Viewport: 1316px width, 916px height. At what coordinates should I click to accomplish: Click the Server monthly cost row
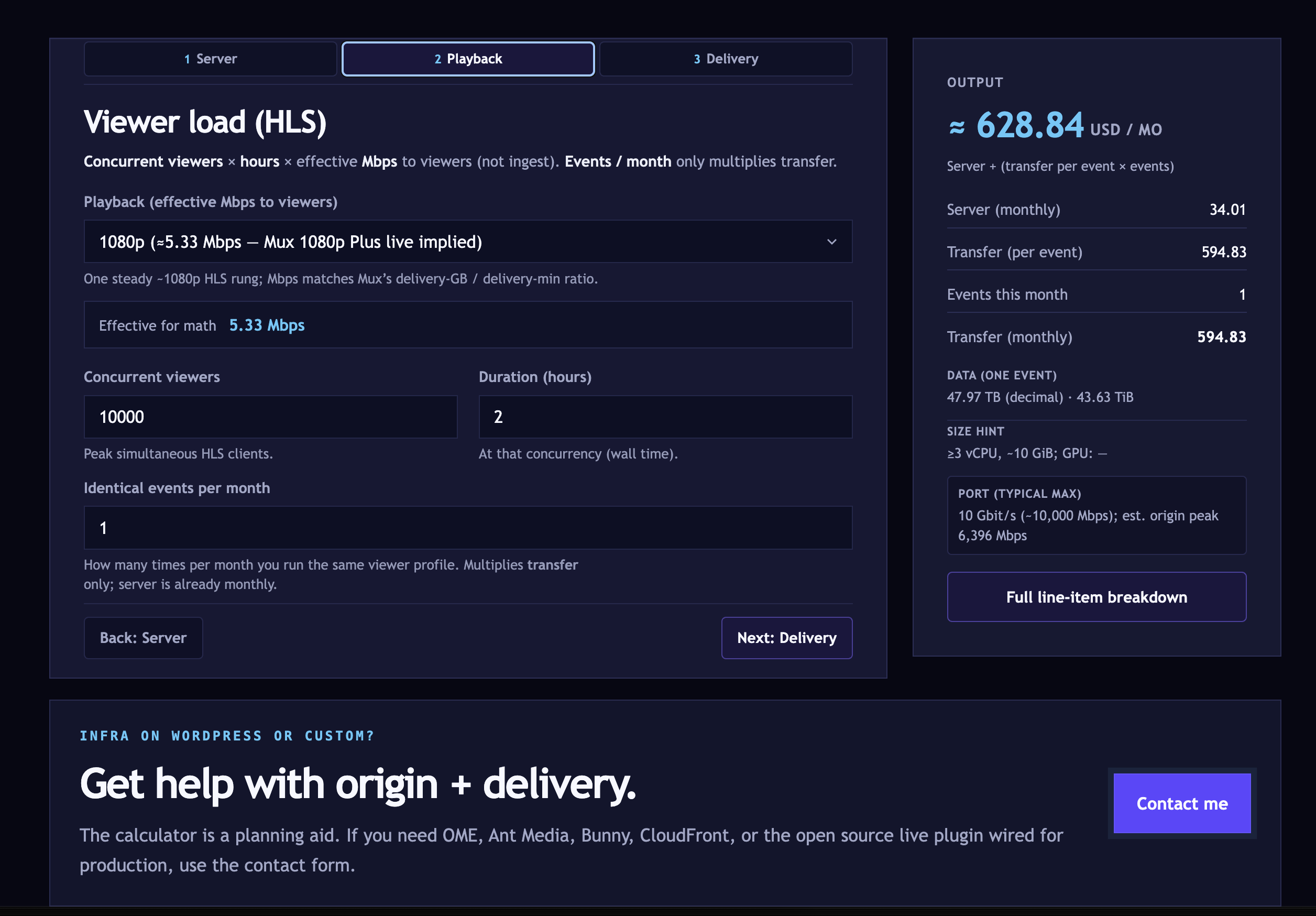pyautogui.click(x=1096, y=209)
